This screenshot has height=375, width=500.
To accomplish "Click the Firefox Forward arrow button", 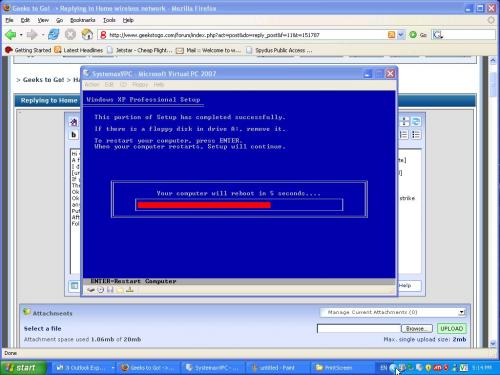I will 32,34.
